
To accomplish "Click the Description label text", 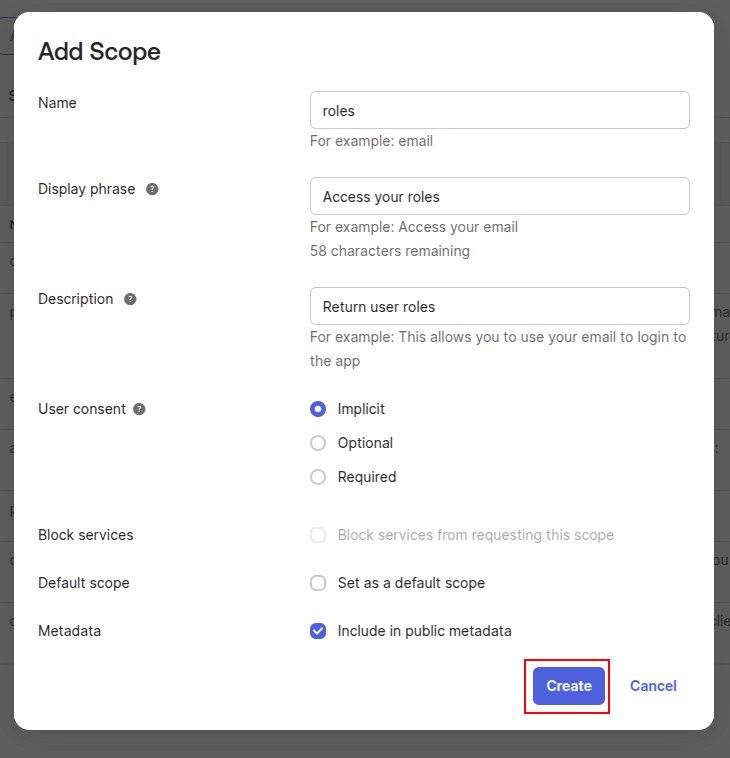I will coord(75,299).
